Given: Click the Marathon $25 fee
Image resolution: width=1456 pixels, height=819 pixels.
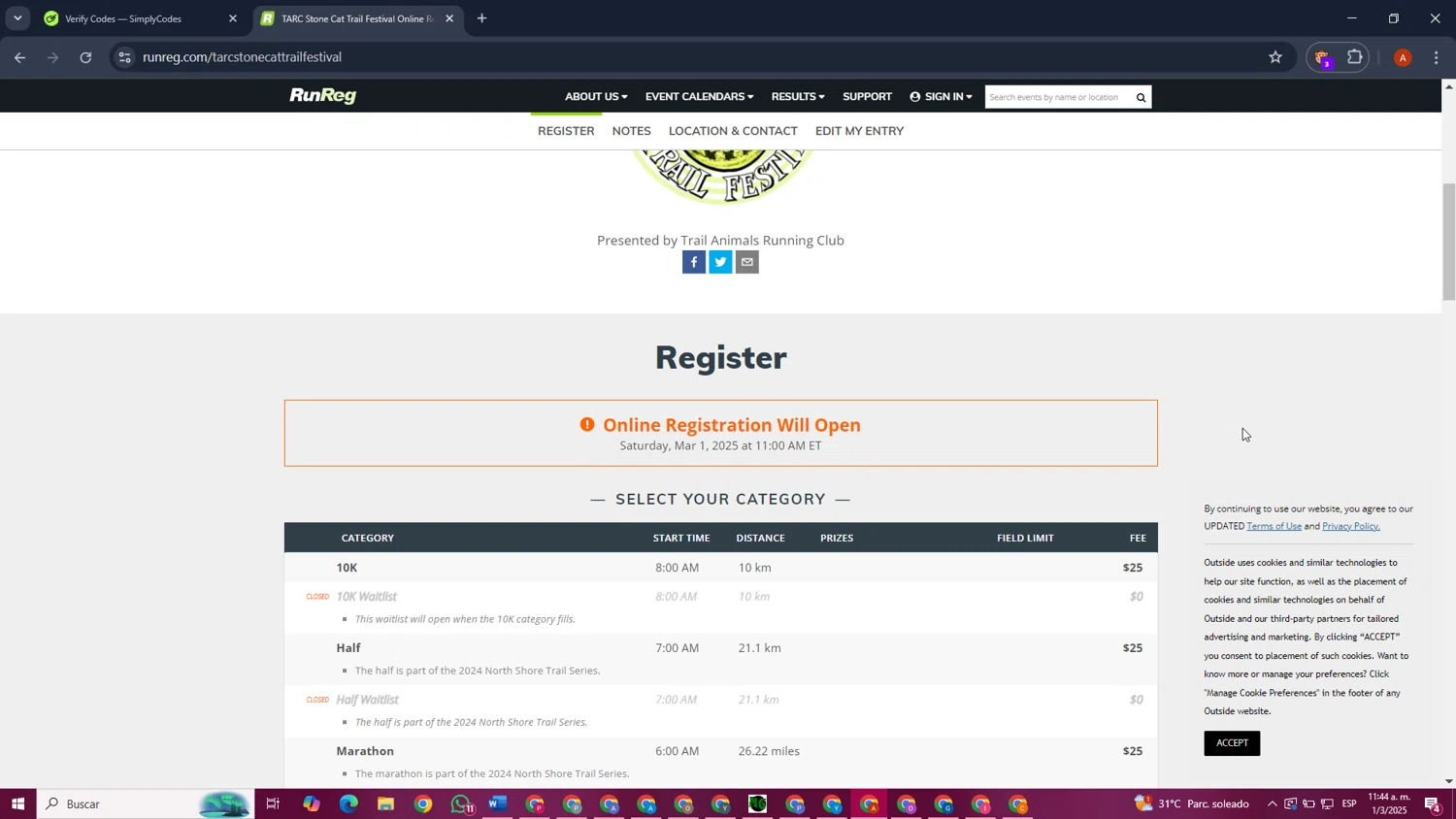Looking at the screenshot, I should pyautogui.click(x=1132, y=751).
